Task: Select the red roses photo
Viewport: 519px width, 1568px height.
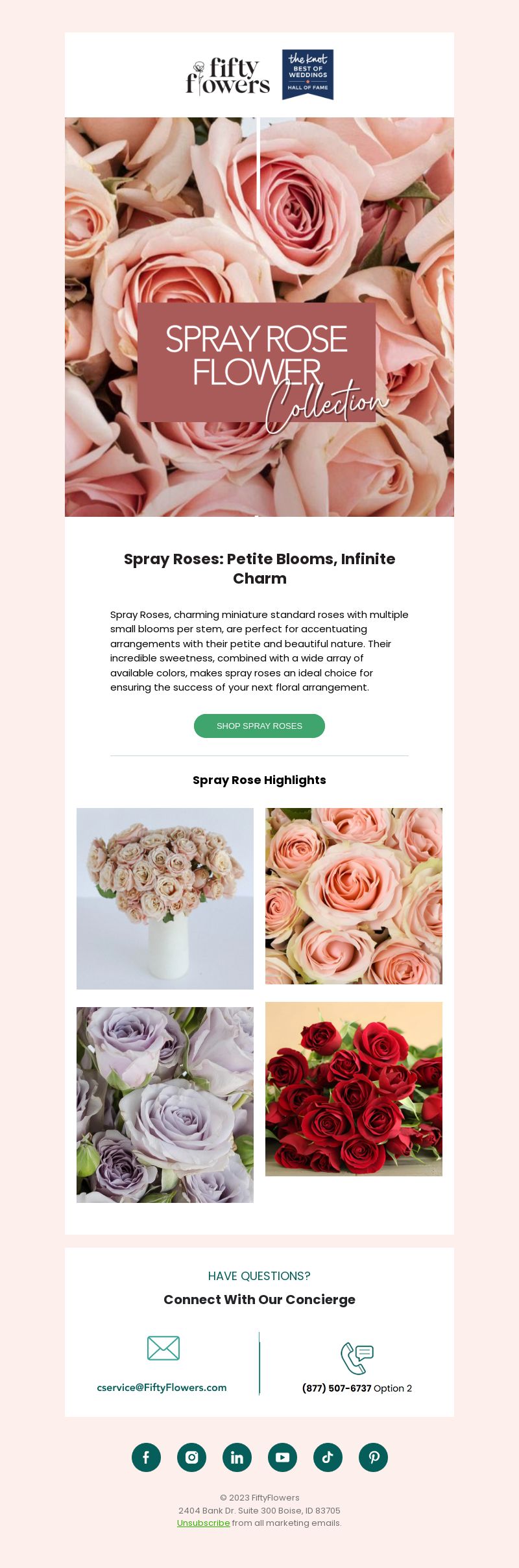Action: pos(354,1089)
